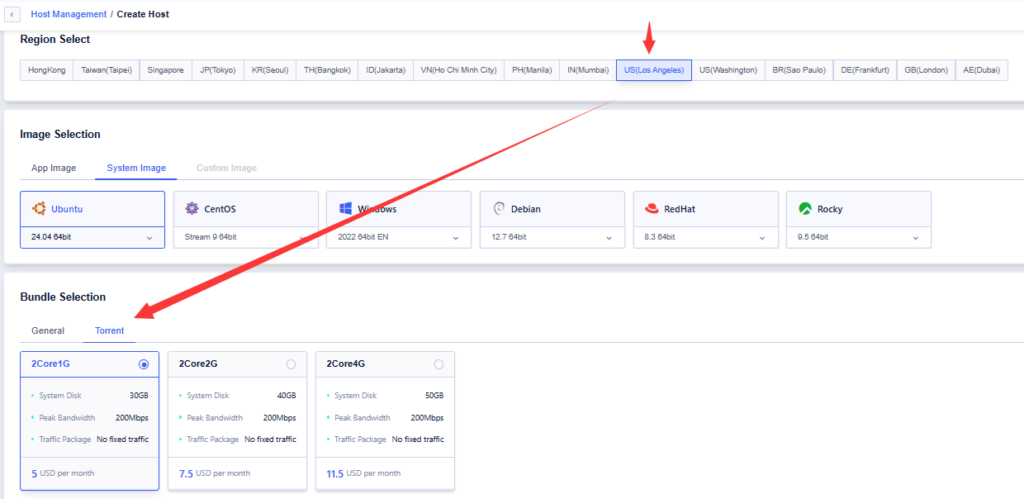Choose the Singapore region button
This screenshot has height=499, width=1024.
[165, 71]
